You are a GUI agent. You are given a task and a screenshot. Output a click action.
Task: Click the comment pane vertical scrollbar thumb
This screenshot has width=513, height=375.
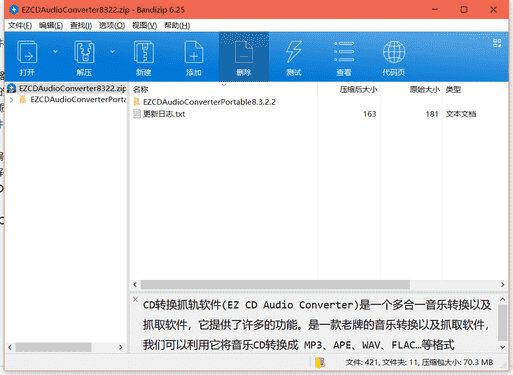[x=503, y=322]
